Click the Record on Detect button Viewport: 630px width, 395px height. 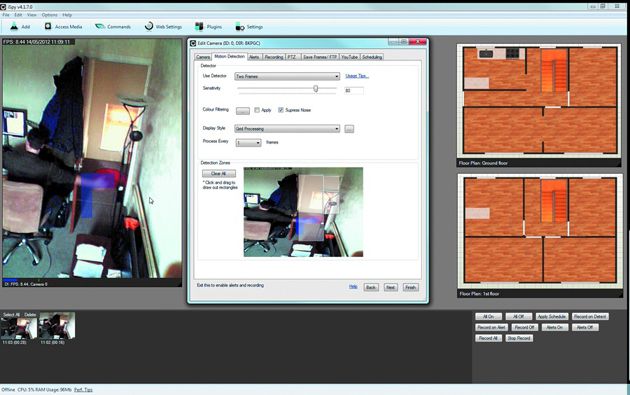pos(590,317)
